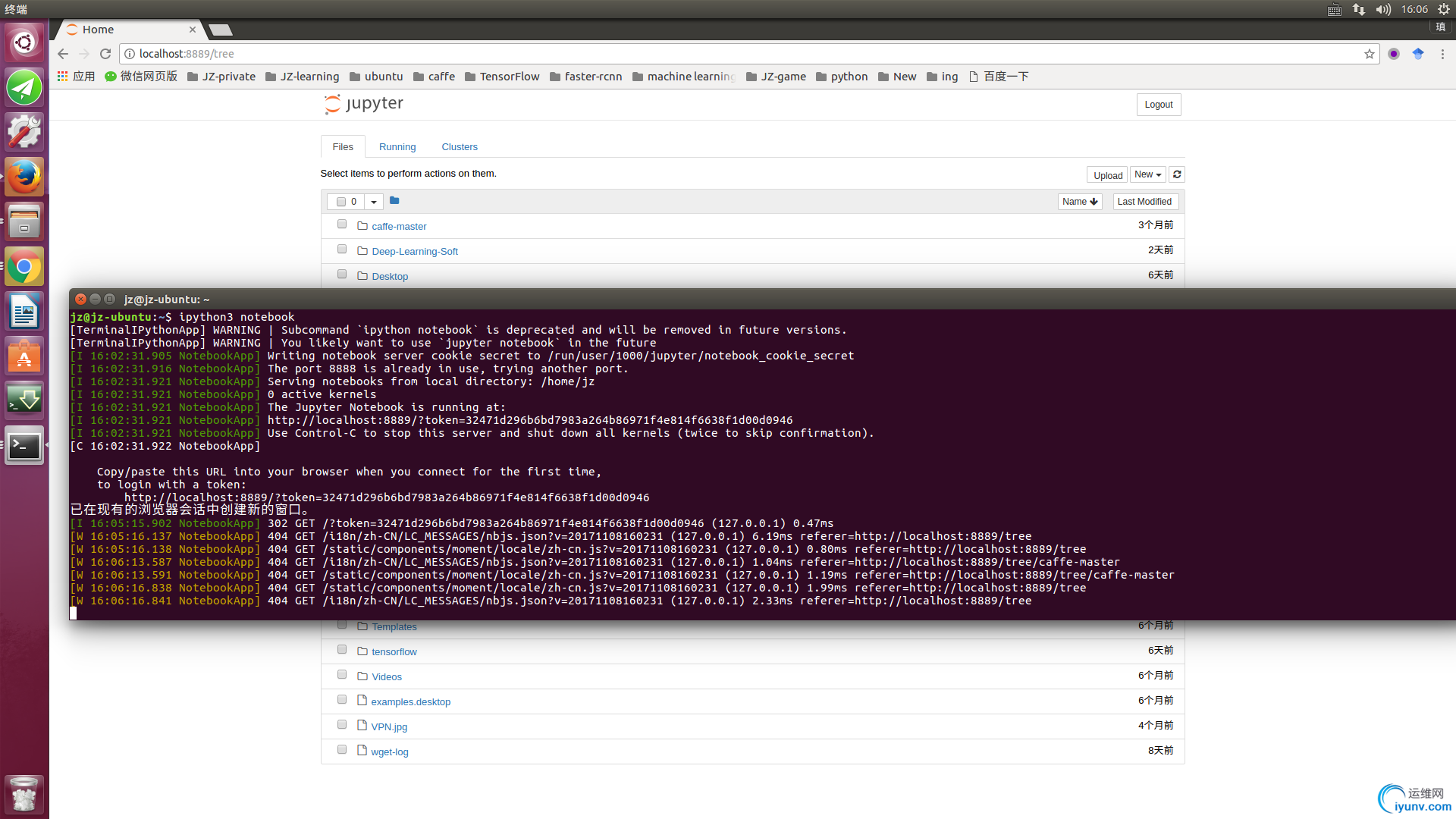Screen dimensions: 1456x819
Task: Open the keyboard input indicator
Action: tap(1335, 9)
